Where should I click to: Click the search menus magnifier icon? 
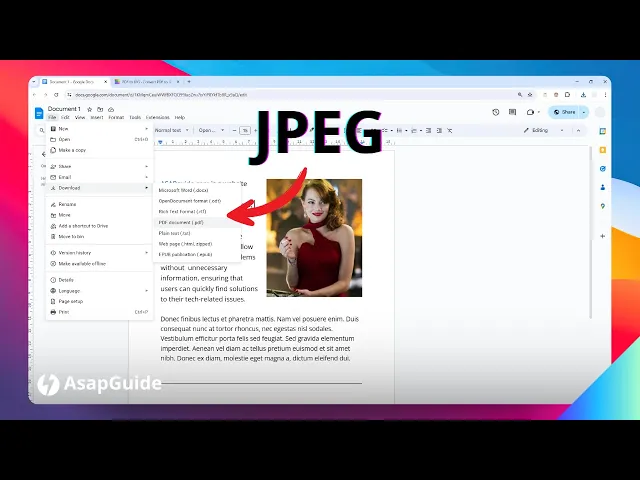(x=42, y=131)
